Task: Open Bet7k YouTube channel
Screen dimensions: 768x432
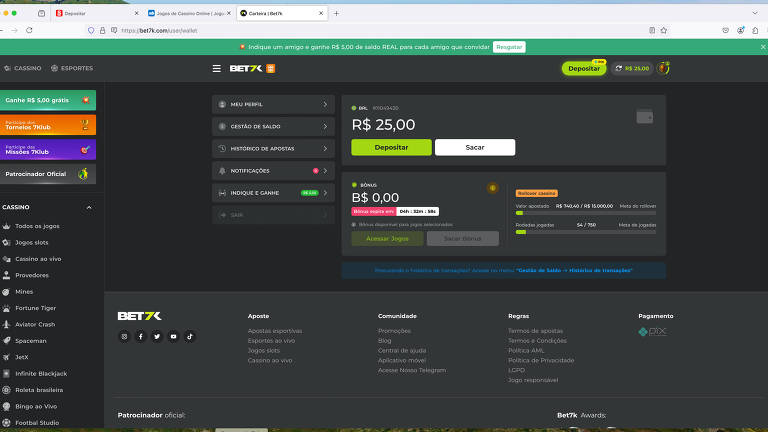Action: point(173,336)
